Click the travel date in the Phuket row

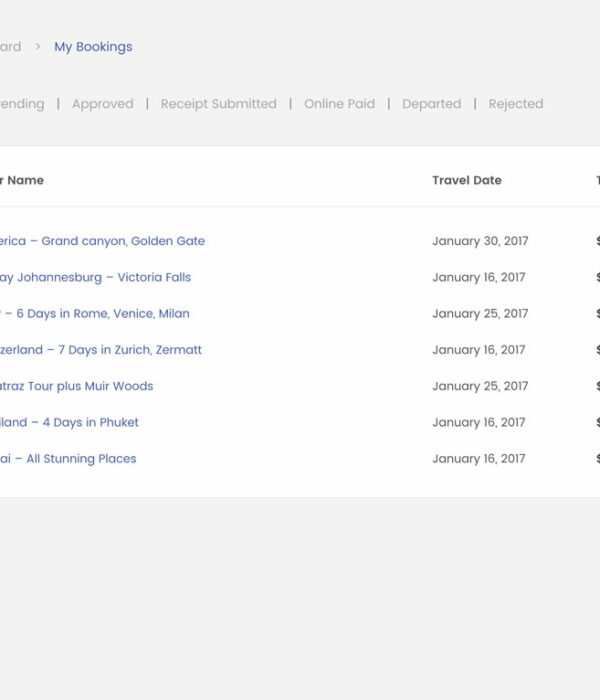click(x=478, y=423)
